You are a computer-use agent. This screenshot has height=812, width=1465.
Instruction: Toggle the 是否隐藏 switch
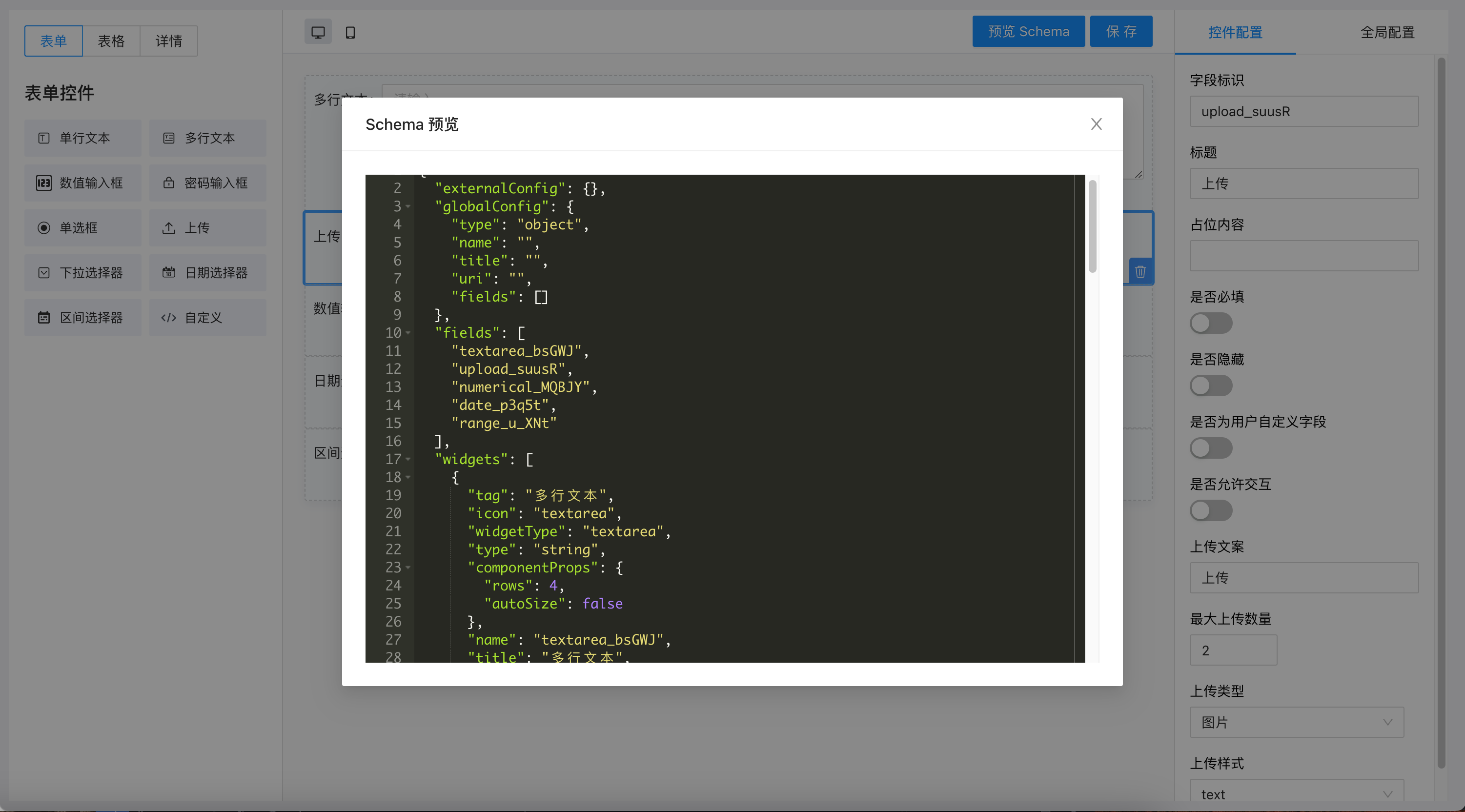click(x=1211, y=386)
